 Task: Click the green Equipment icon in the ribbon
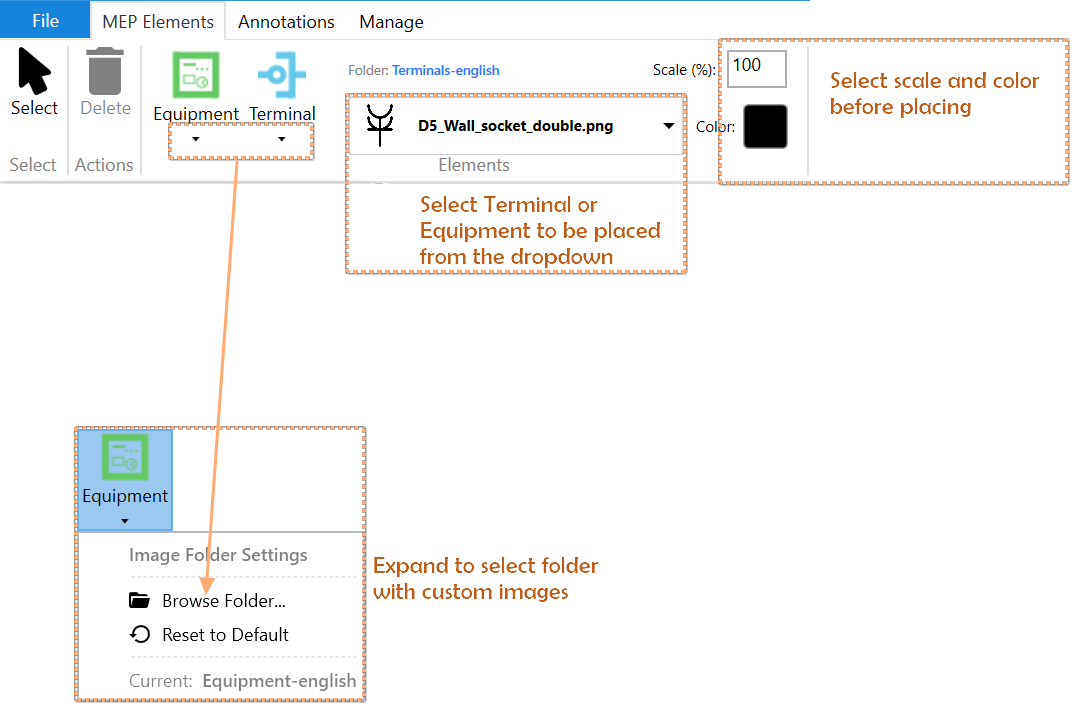tap(196, 75)
